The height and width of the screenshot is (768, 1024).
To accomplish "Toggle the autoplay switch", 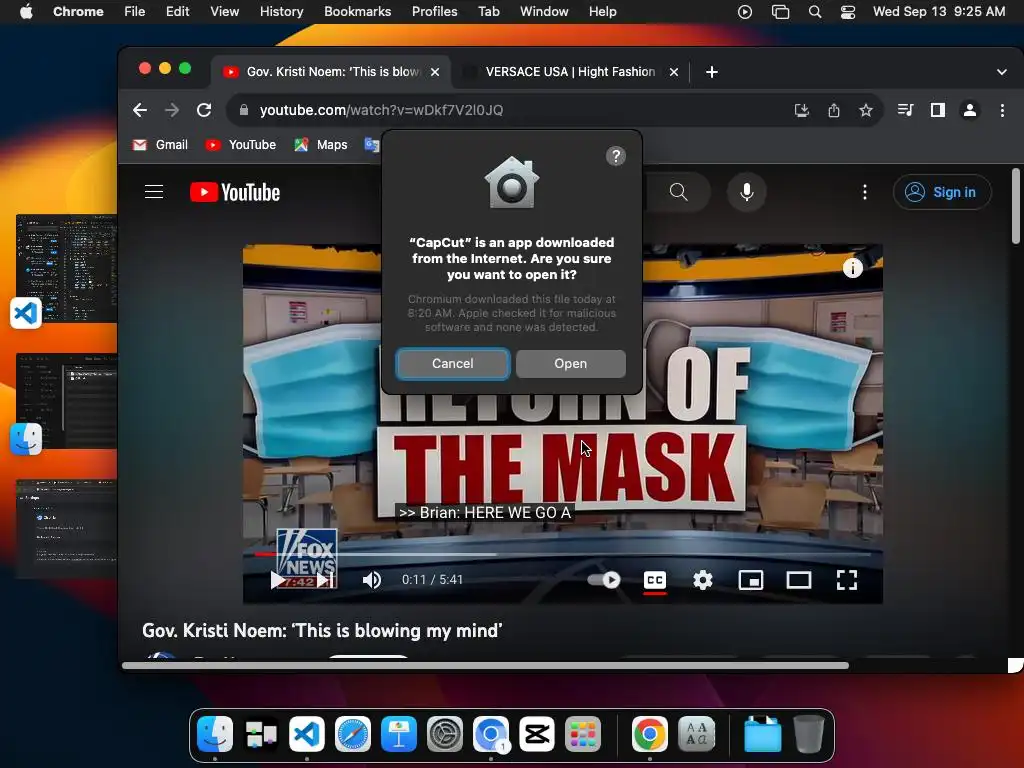I will [604, 580].
